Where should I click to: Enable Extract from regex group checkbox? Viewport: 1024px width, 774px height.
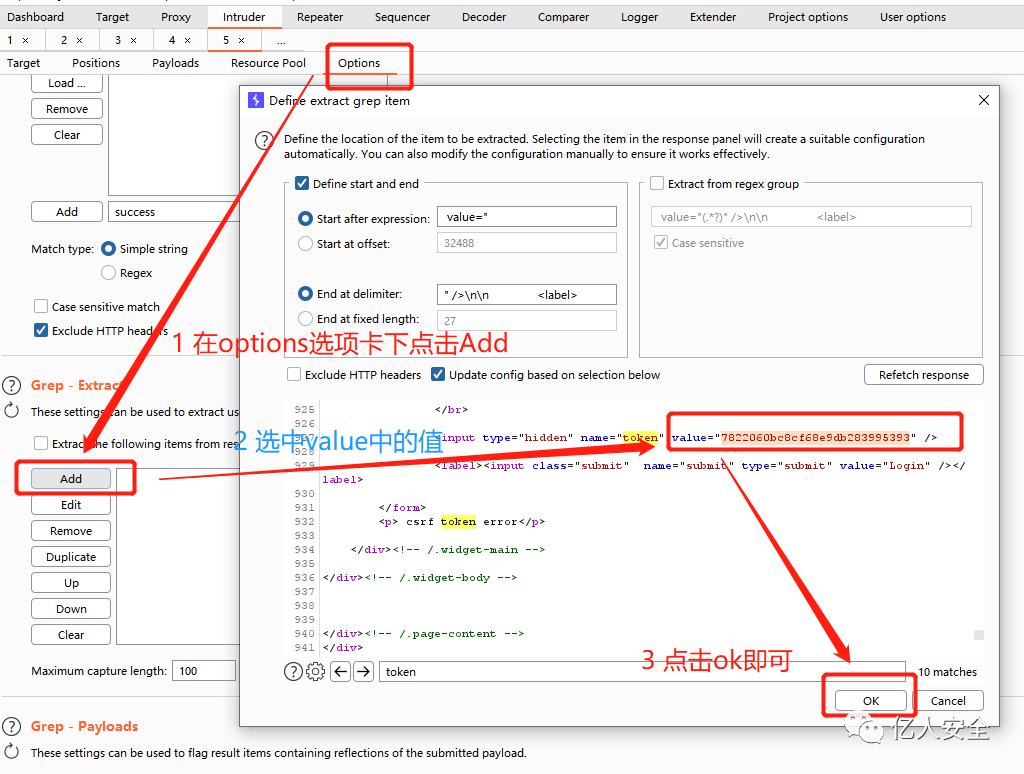(657, 184)
